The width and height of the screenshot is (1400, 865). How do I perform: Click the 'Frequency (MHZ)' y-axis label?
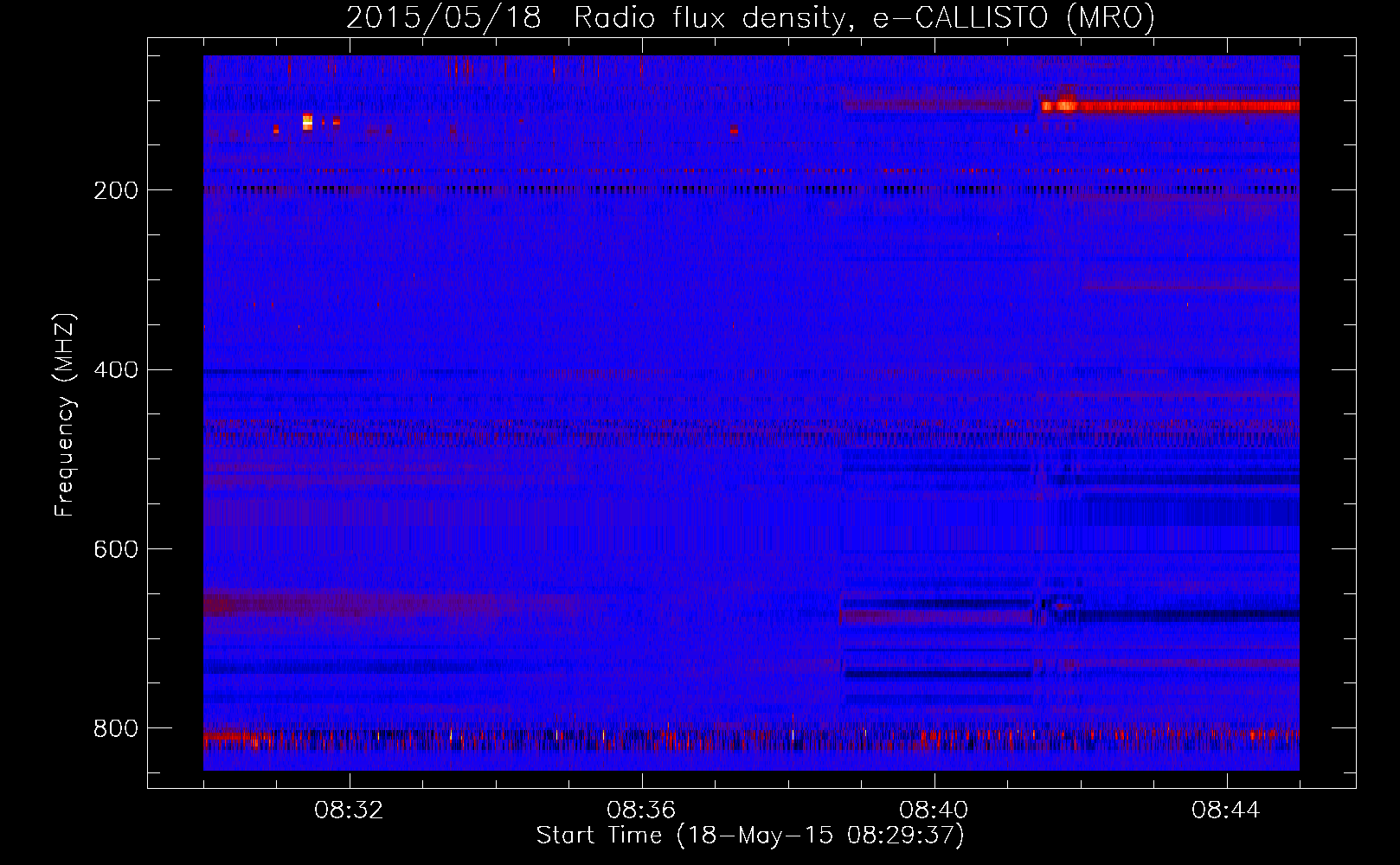65,414
